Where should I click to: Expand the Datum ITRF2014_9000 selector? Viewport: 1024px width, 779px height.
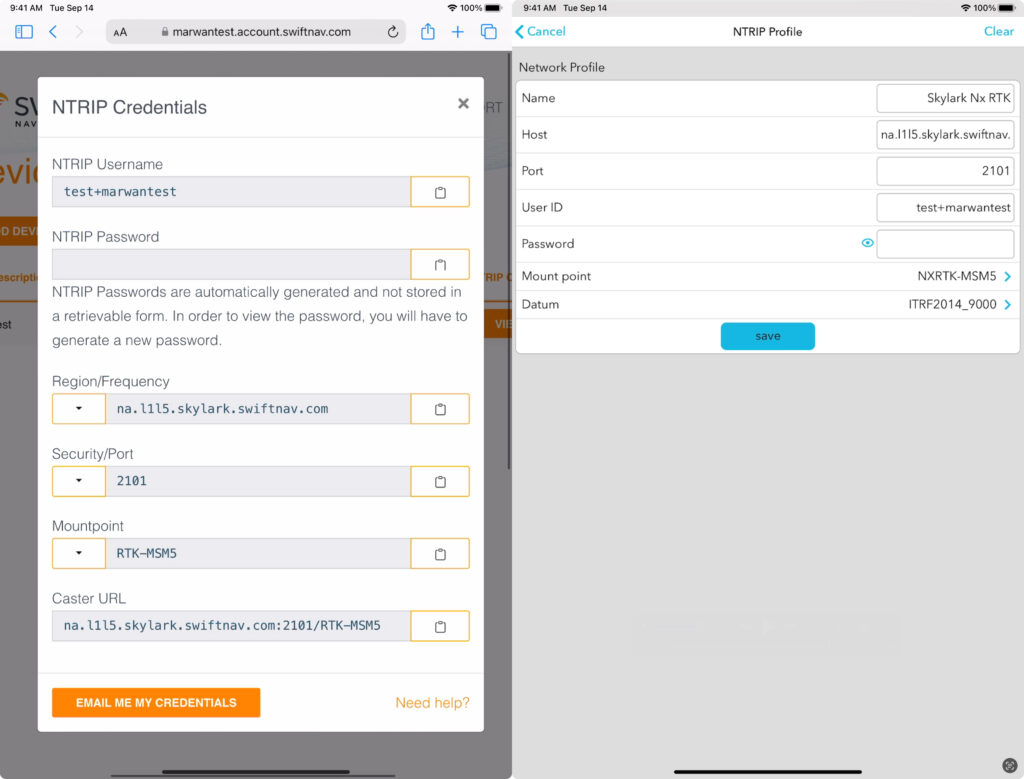pyautogui.click(x=1006, y=304)
